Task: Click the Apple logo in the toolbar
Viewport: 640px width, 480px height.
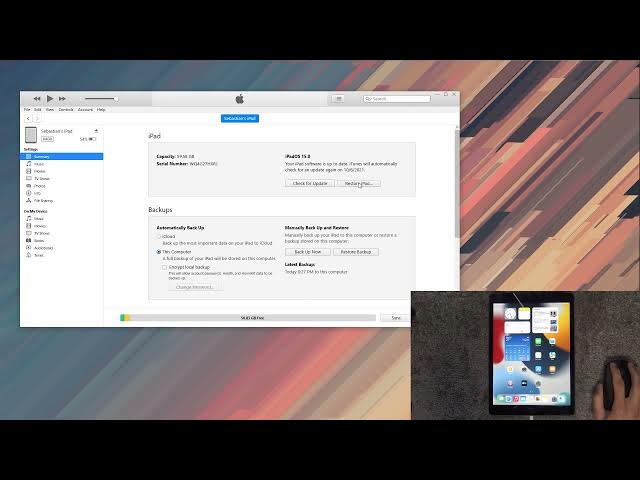Action: (x=240, y=99)
